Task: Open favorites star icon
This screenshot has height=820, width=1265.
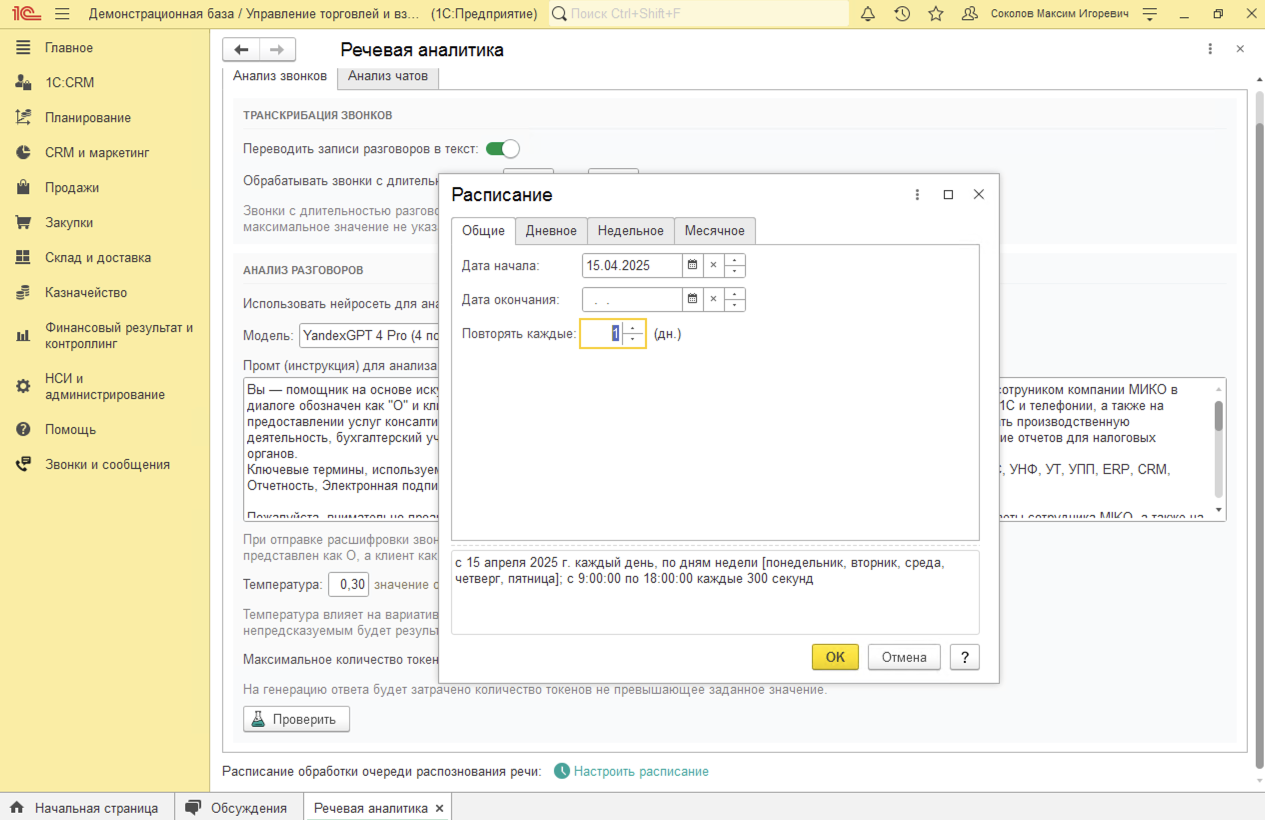Action: point(936,14)
